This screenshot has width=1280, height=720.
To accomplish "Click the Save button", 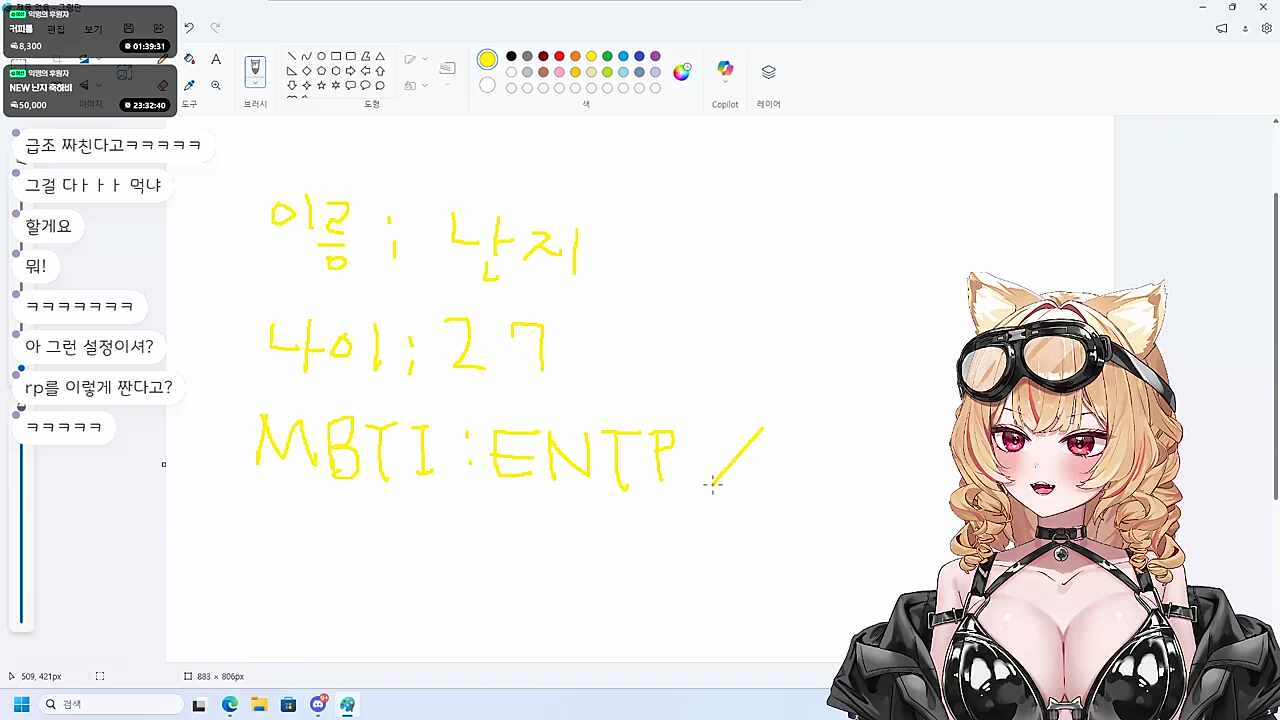I will (129, 28).
